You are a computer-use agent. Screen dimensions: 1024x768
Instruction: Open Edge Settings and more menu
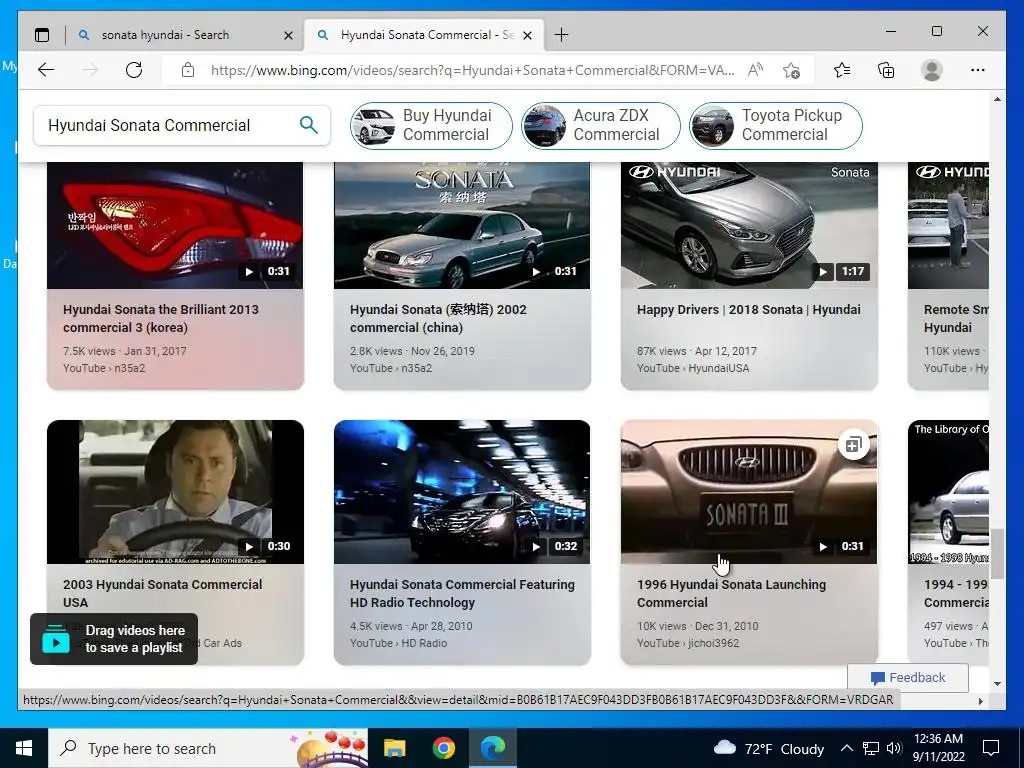point(978,70)
